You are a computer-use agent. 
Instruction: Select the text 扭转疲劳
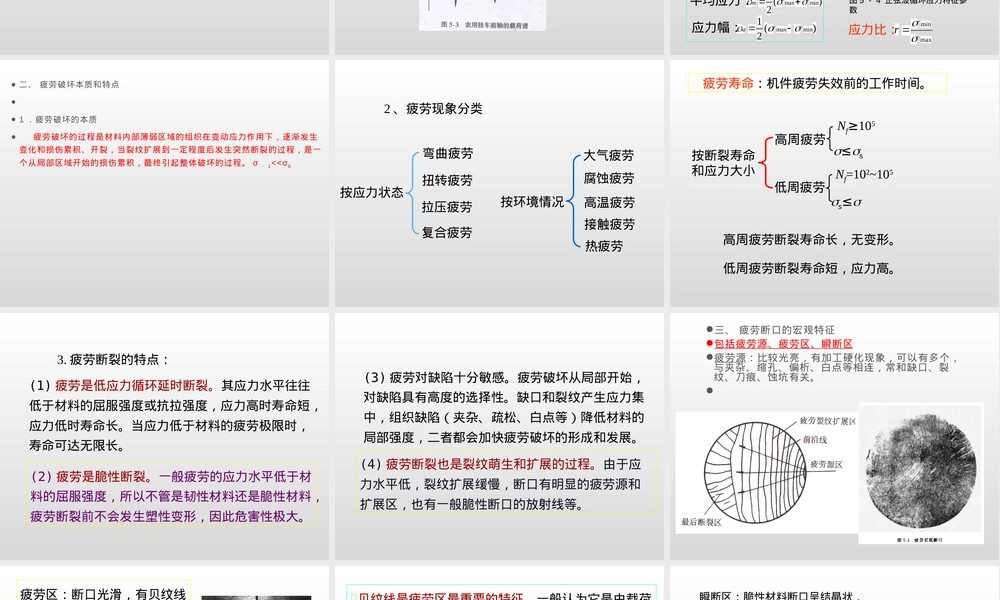click(448, 180)
